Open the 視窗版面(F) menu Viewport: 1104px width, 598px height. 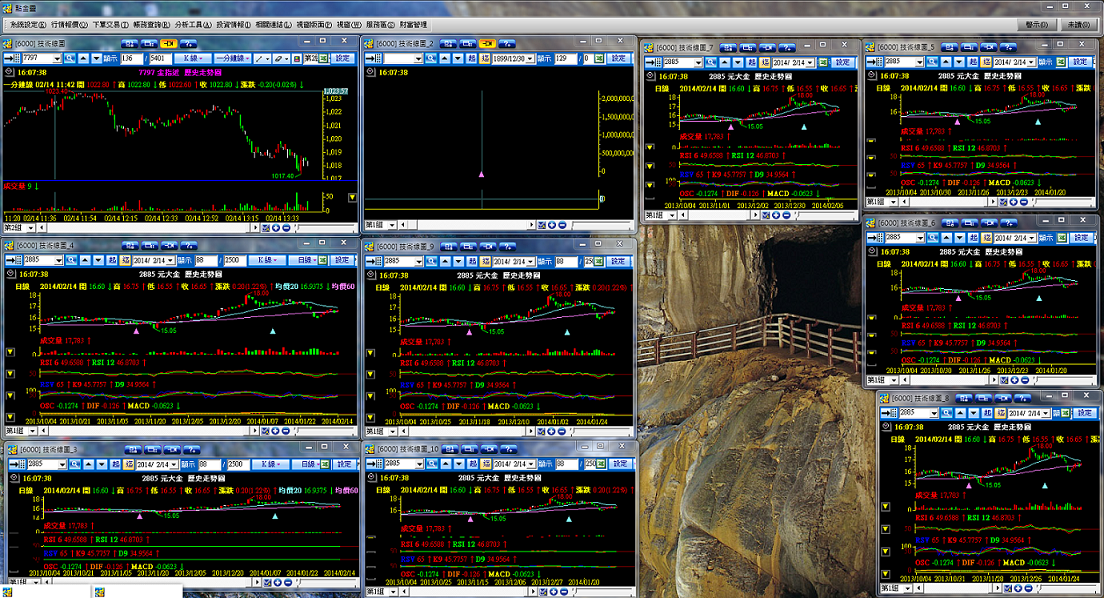coord(314,25)
